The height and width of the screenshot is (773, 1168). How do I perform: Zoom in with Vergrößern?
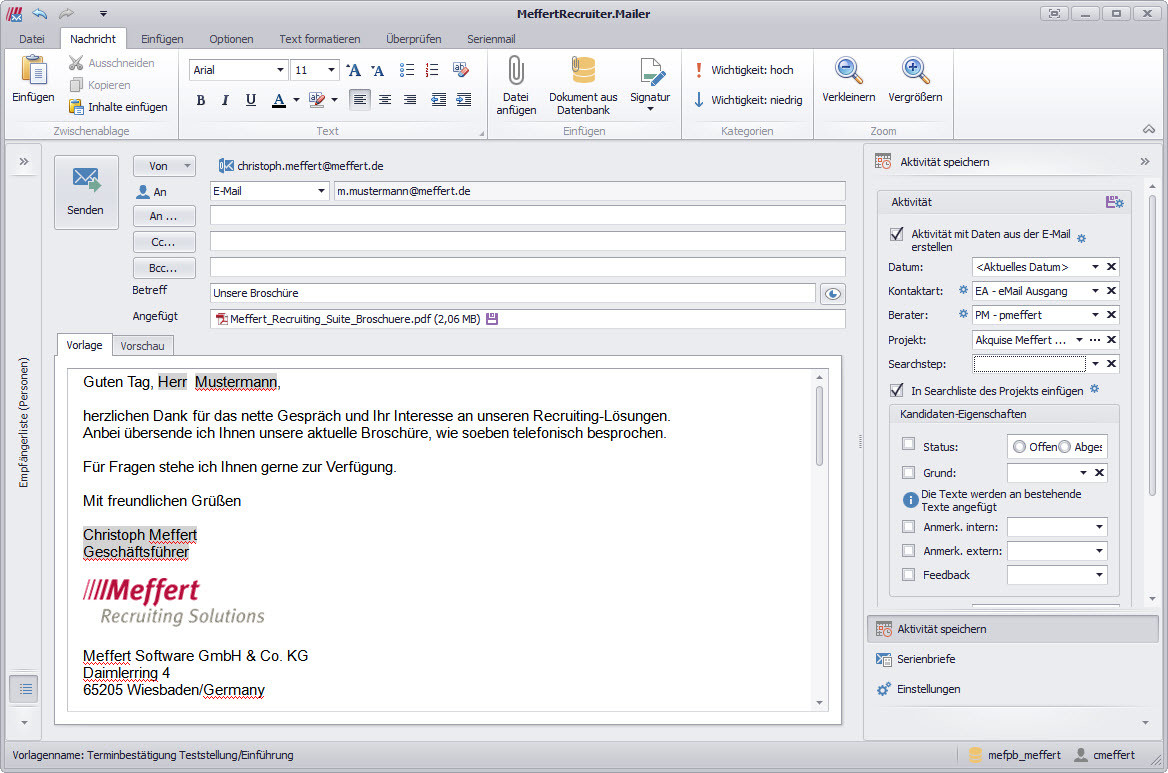point(915,80)
